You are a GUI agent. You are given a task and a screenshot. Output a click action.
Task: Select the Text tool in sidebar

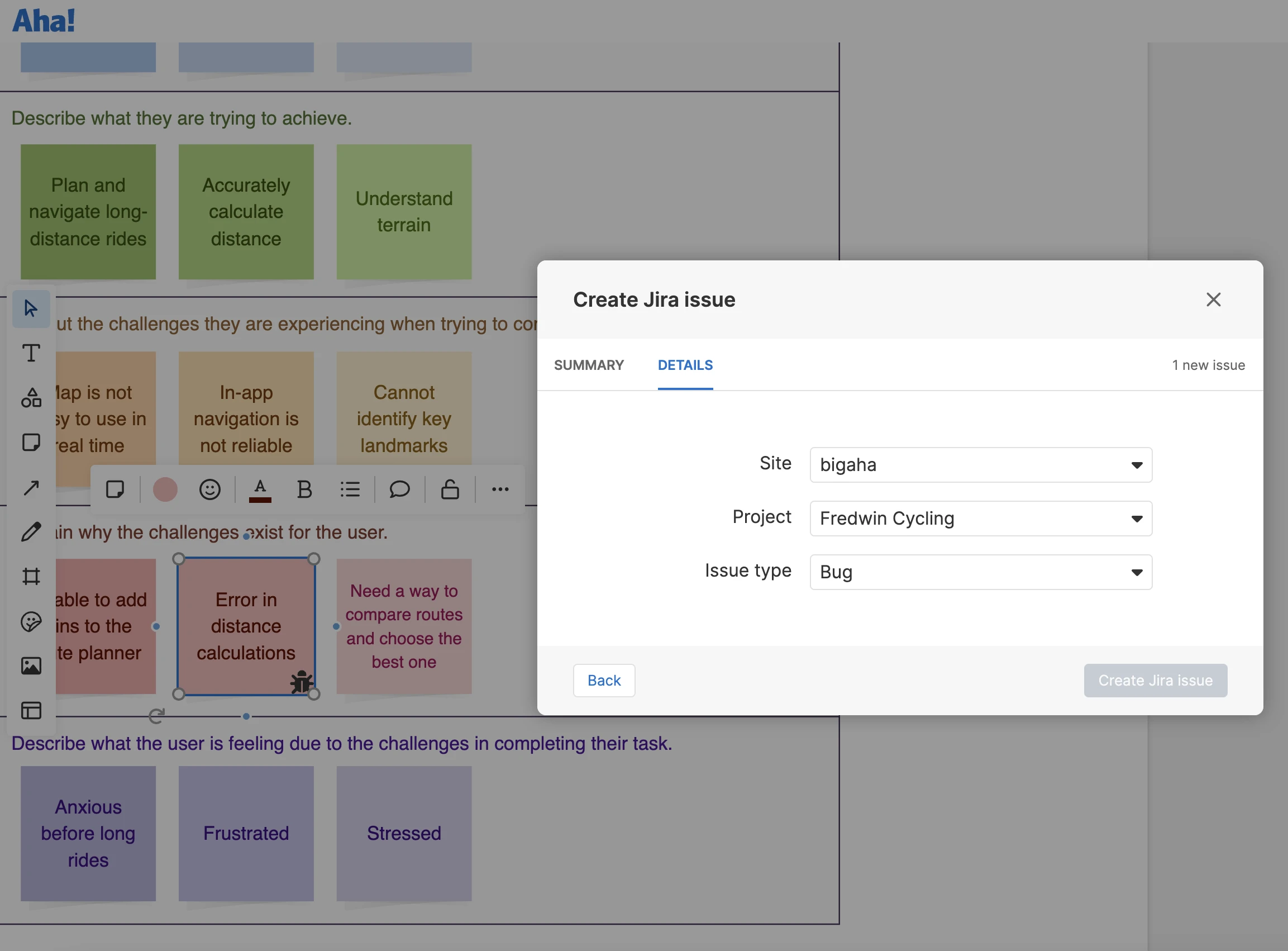pos(31,353)
